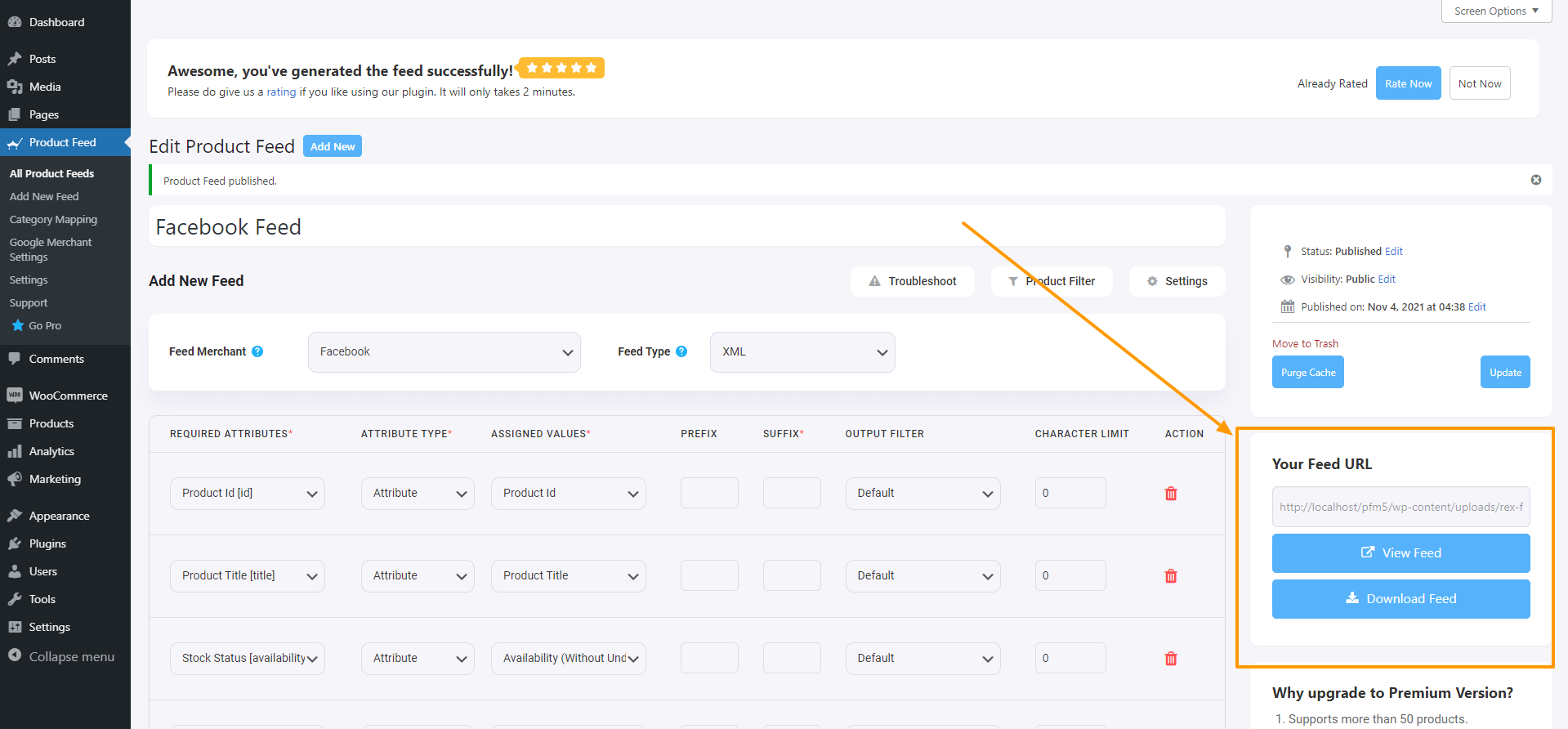Click the Not Now button

pyautogui.click(x=1480, y=83)
